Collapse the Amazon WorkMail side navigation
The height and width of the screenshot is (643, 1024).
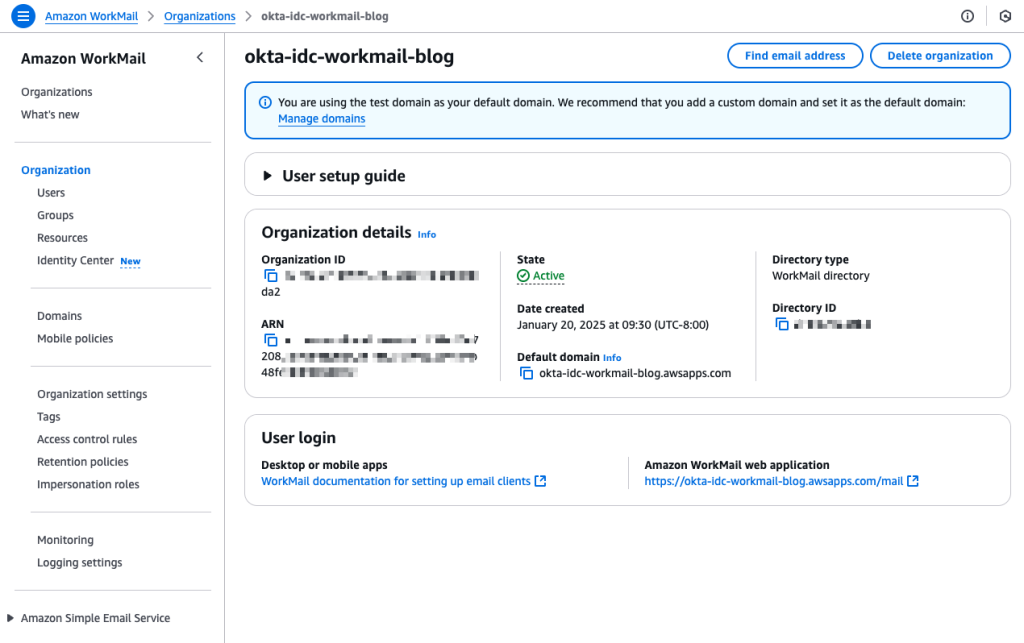pyautogui.click(x=200, y=57)
